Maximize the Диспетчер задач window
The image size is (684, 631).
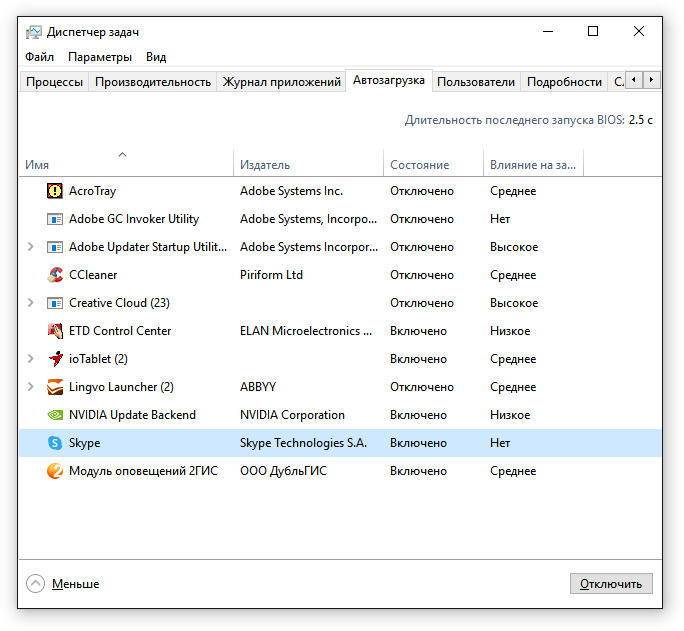point(593,31)
